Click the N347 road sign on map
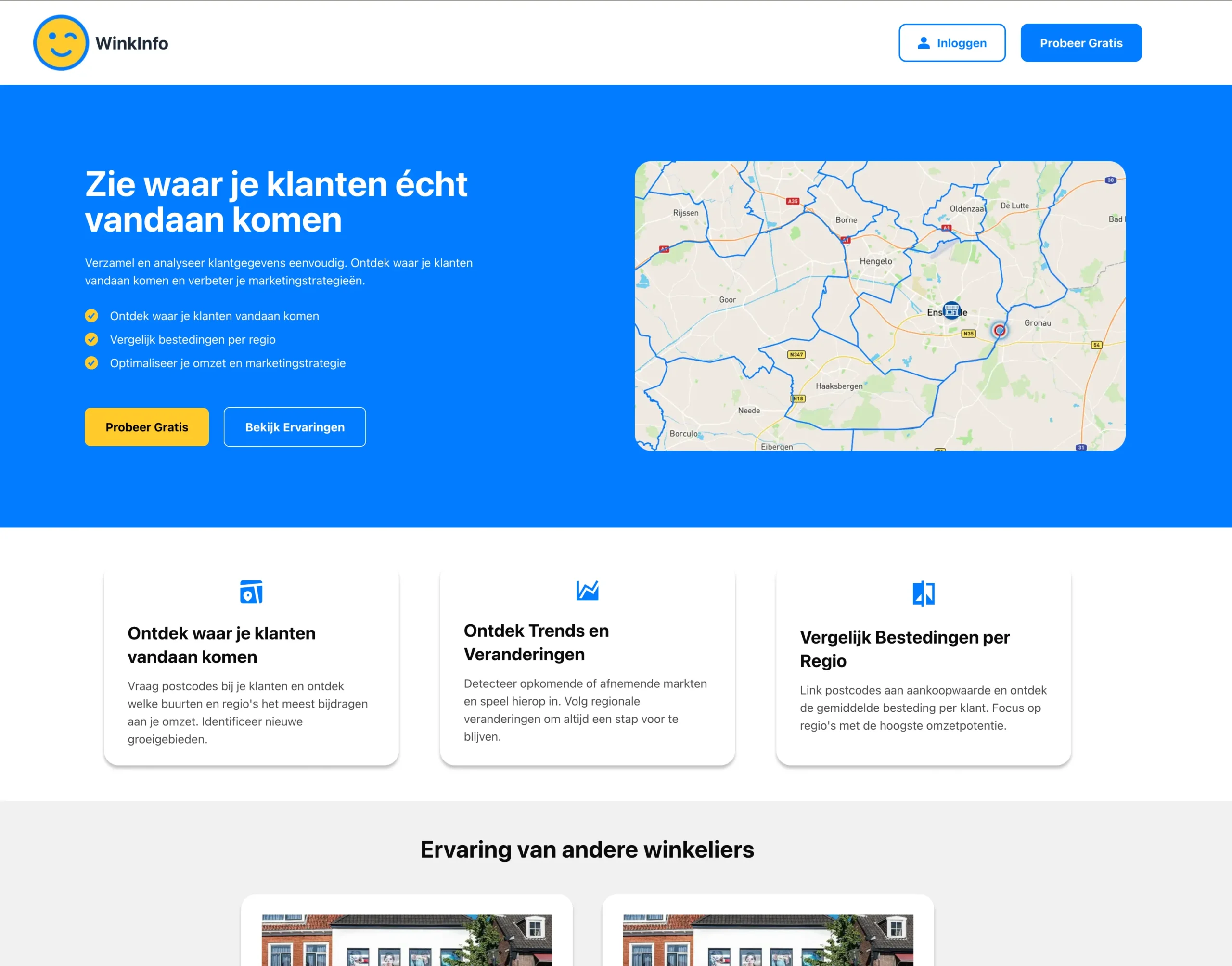The width and height of the screenshot is (1232, 966). pyautogui.click(x=796, y=355)
